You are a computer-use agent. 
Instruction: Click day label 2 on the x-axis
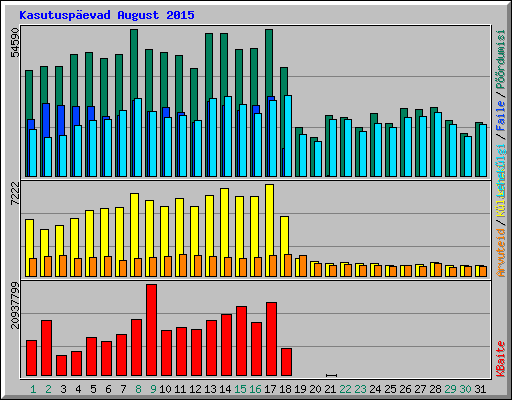(x=48, y=389)
